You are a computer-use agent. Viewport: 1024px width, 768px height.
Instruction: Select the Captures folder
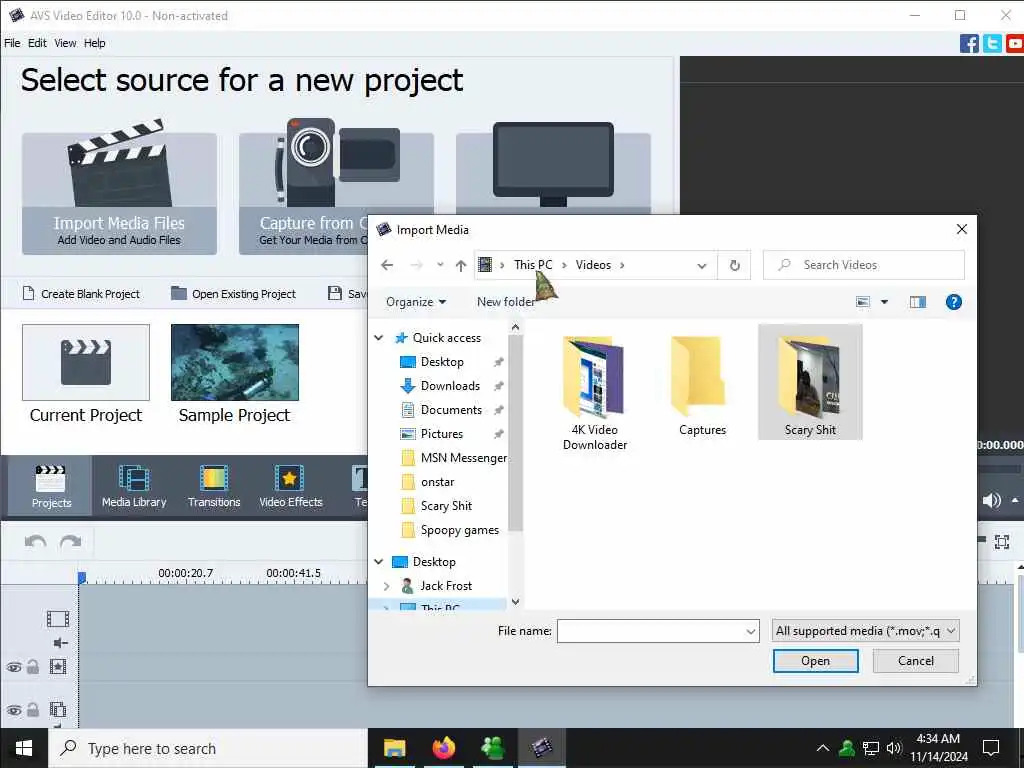(x=702, y=387)
